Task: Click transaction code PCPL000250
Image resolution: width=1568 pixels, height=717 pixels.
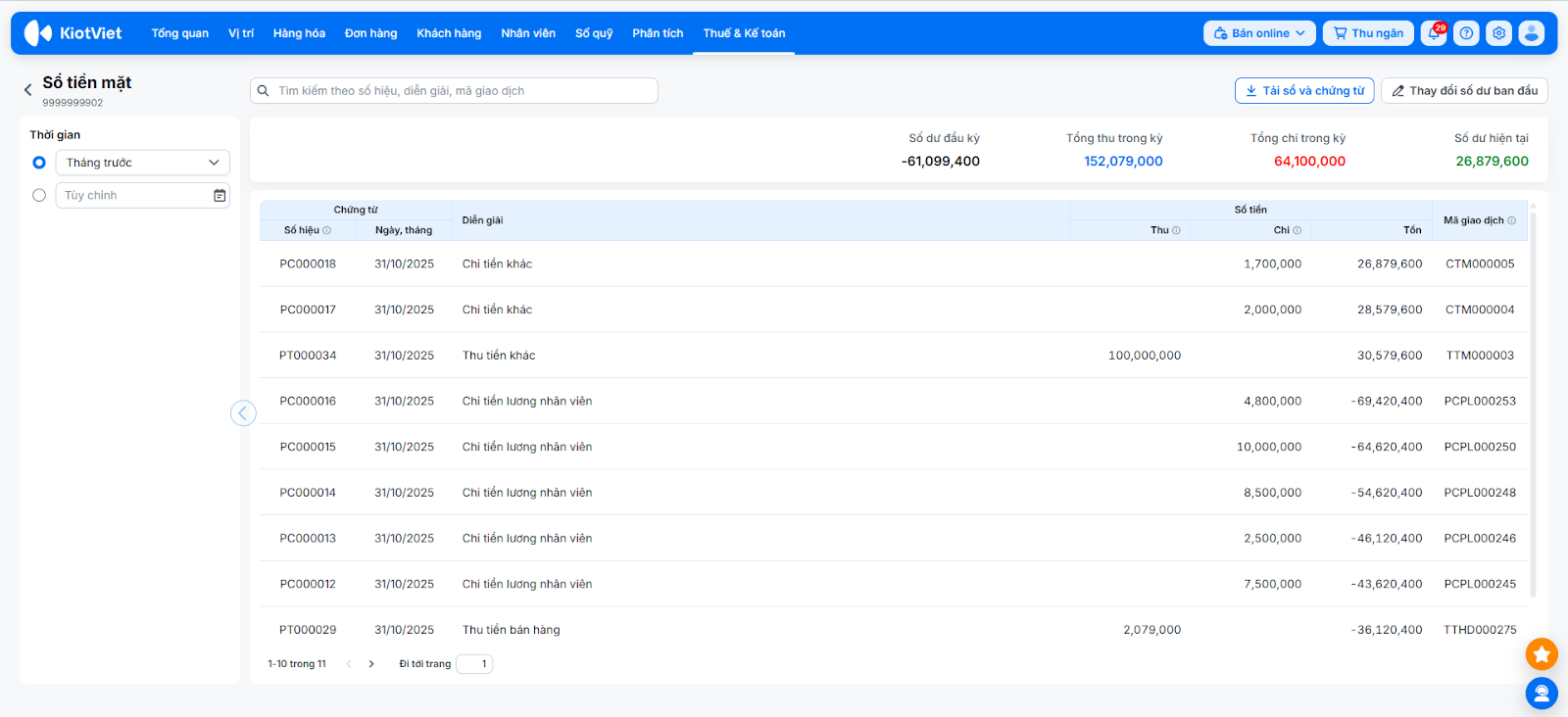Action: tap(1480, 447)
